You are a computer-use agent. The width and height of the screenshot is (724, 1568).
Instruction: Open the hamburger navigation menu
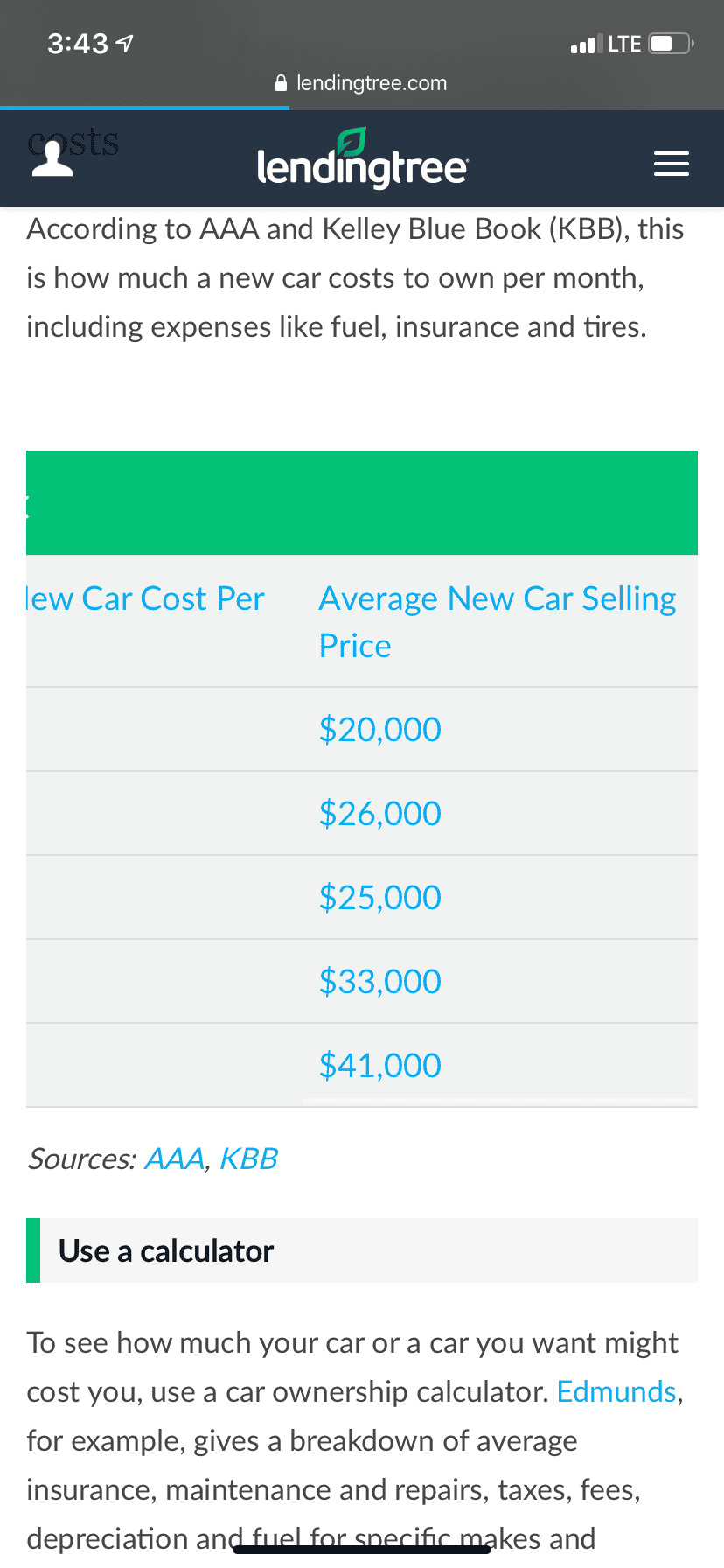coord(672,164)
